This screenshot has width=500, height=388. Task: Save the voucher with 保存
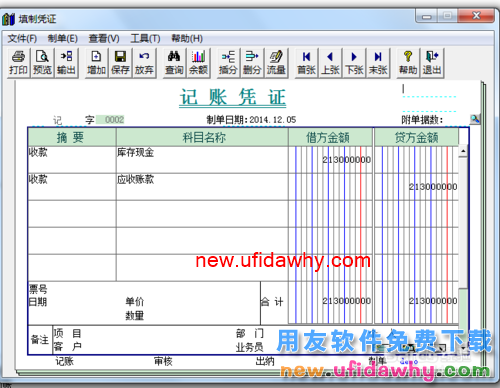pos(120,63)
